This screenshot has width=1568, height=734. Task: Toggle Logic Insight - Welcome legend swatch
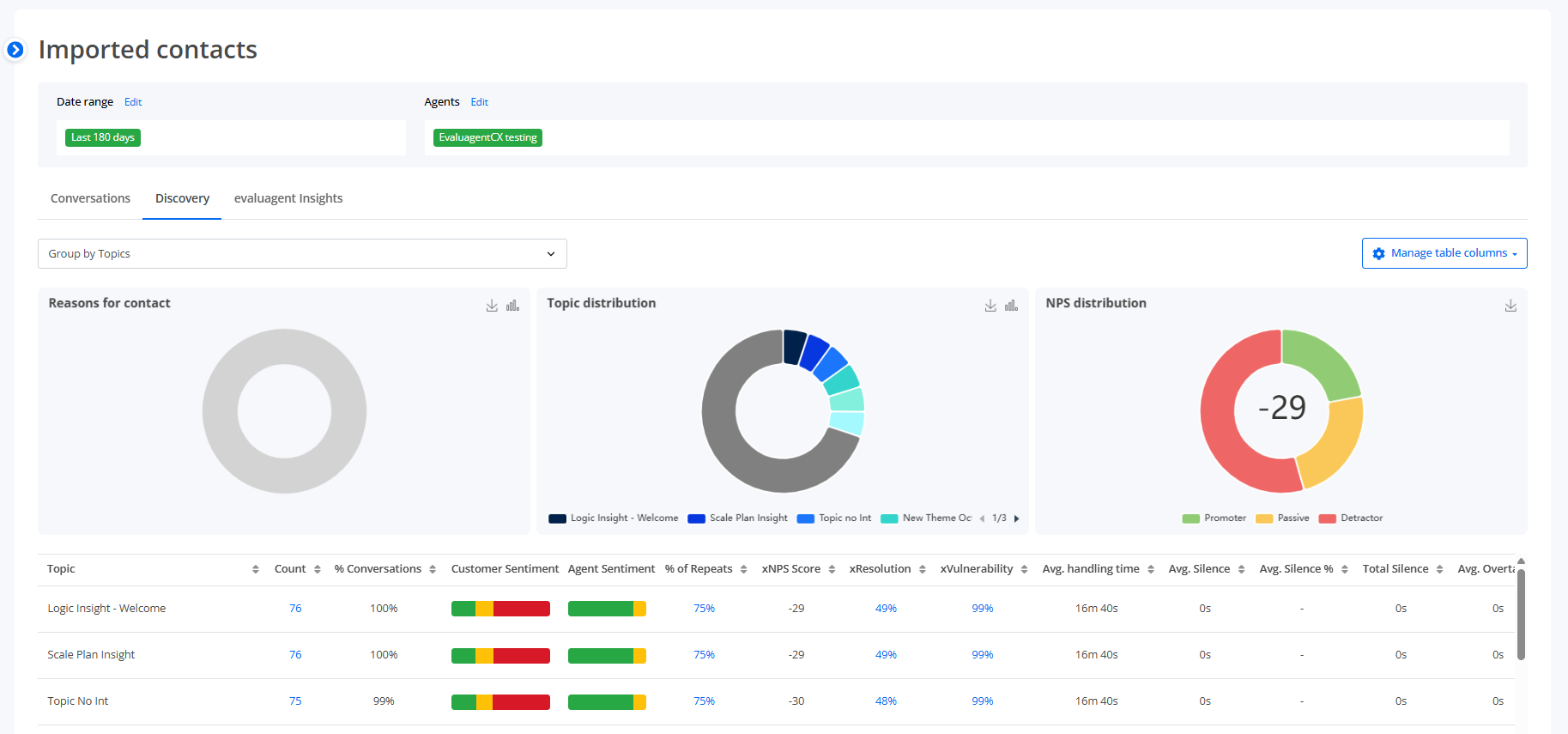point(557,519)
